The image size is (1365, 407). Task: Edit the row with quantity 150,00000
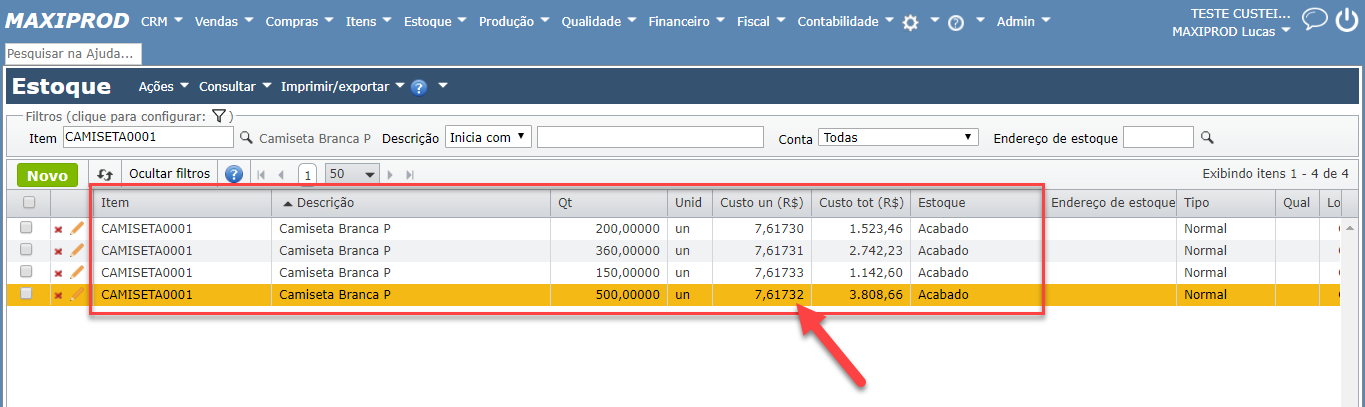[76, 272]
